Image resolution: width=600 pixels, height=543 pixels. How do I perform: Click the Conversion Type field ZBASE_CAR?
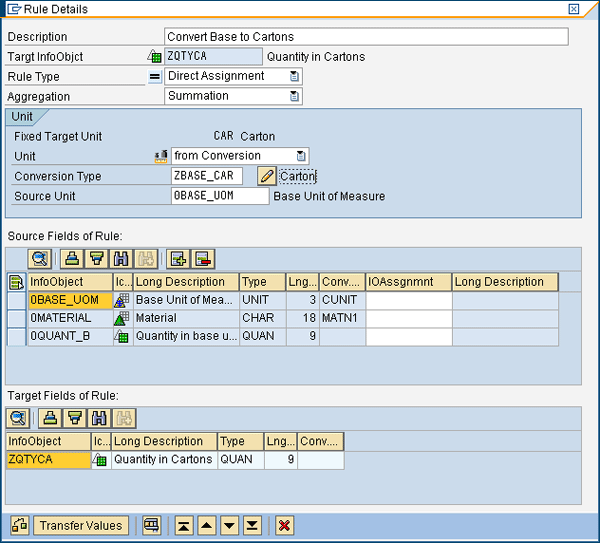[x=207, y=176]
